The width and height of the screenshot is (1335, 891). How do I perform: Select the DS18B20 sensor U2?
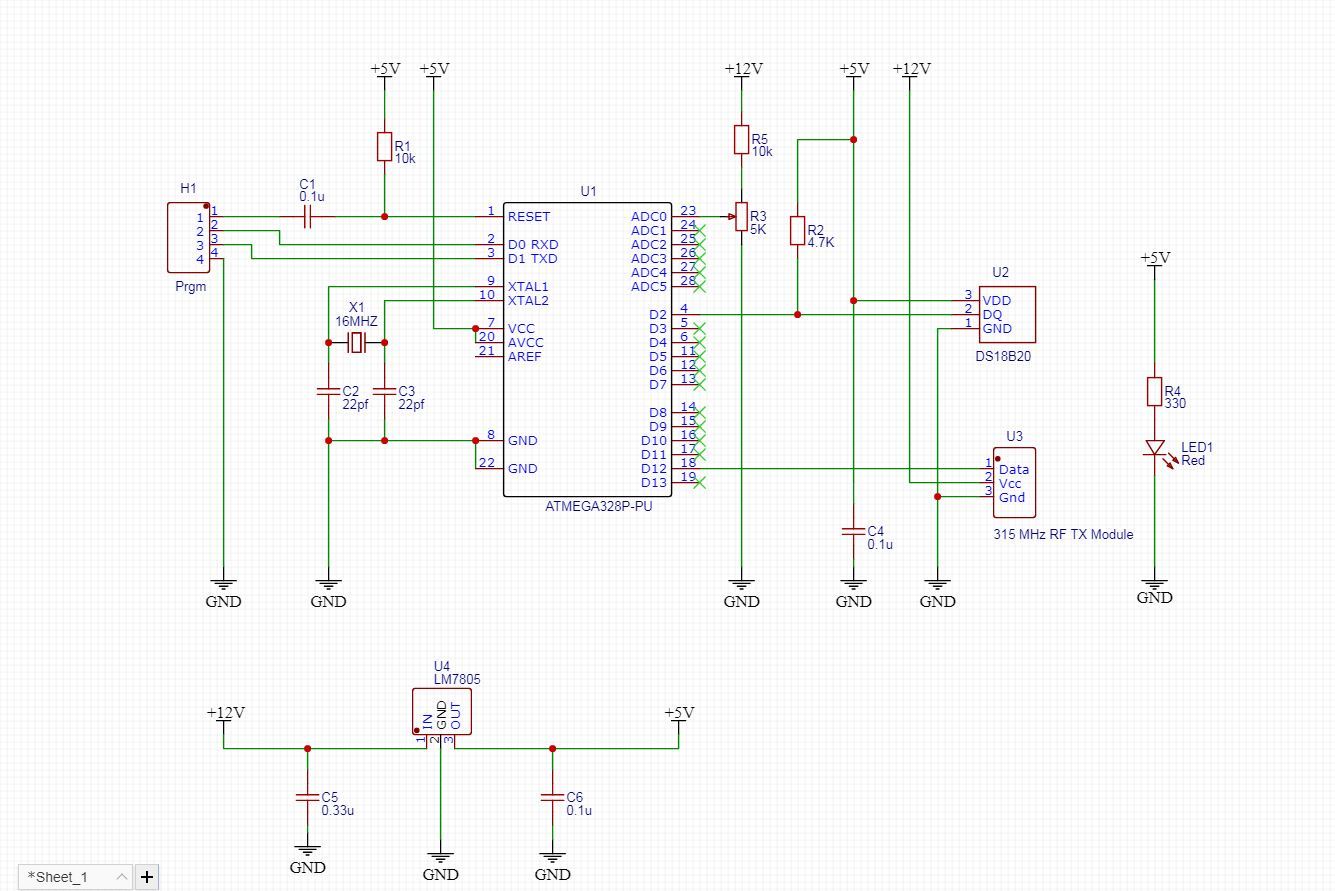click(1007, 314)
